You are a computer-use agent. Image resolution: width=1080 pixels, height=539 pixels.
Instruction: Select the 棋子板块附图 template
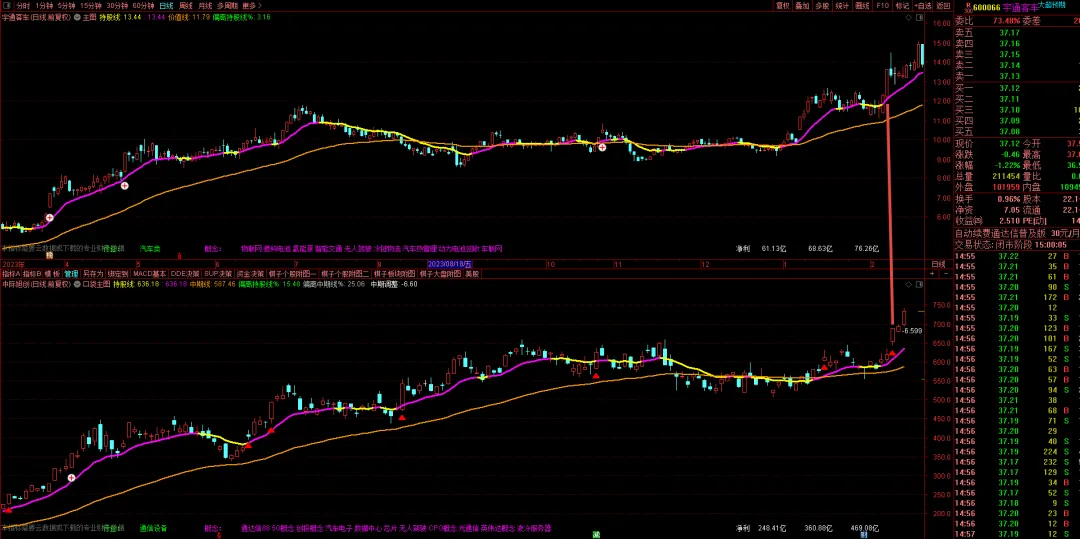[x=395, y=273]
